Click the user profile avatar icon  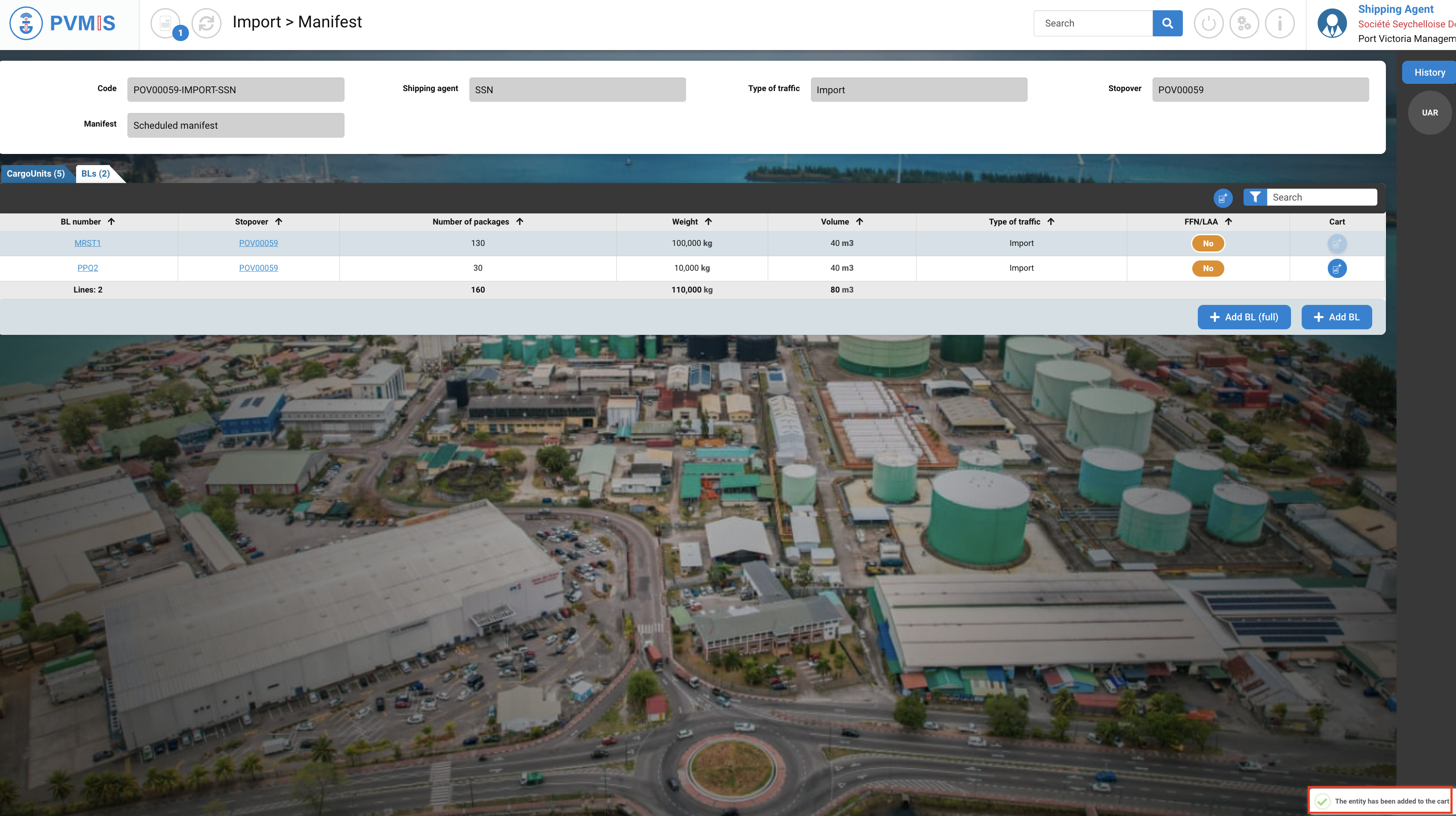1332,23
